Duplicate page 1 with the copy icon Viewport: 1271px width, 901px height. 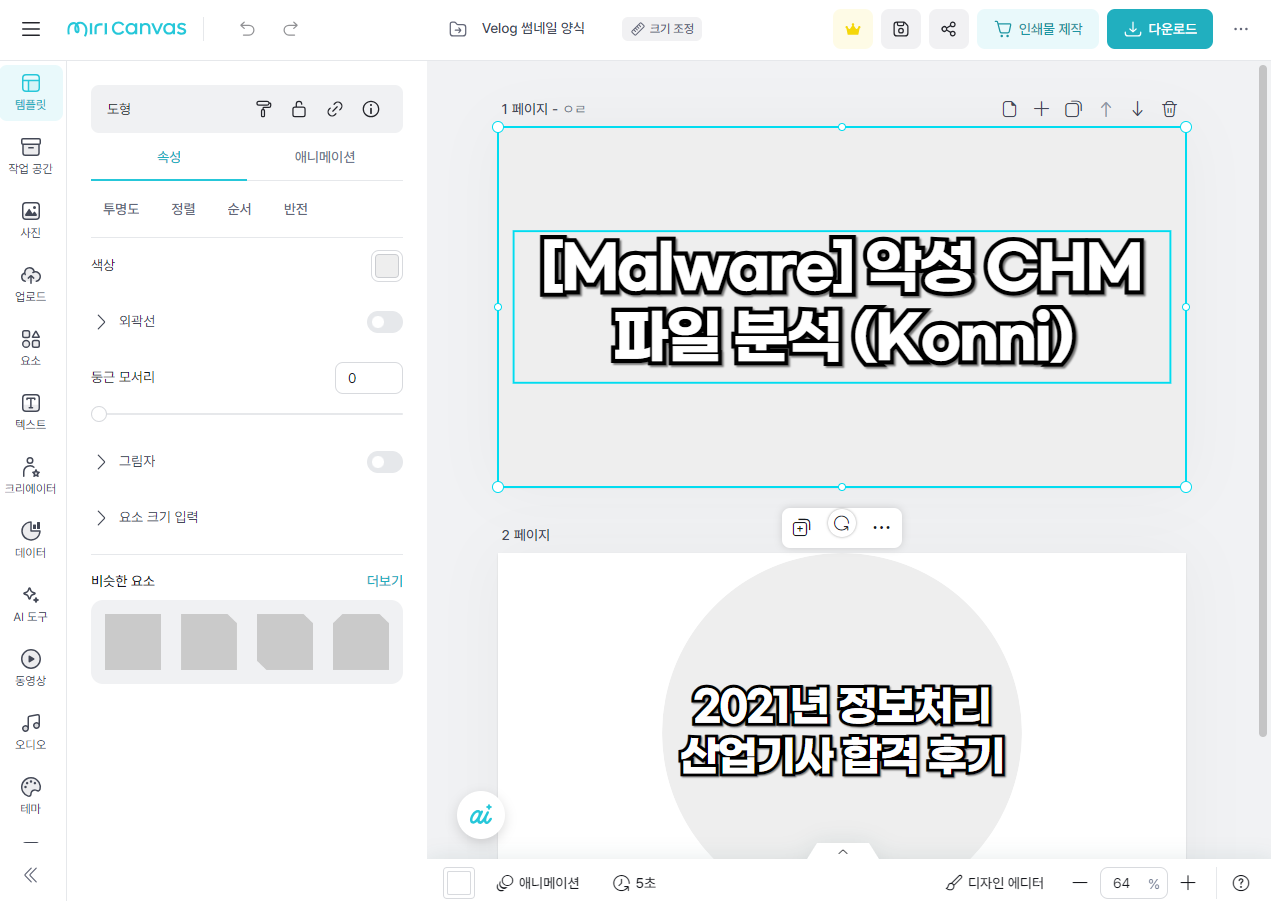tap(1073, 108)
